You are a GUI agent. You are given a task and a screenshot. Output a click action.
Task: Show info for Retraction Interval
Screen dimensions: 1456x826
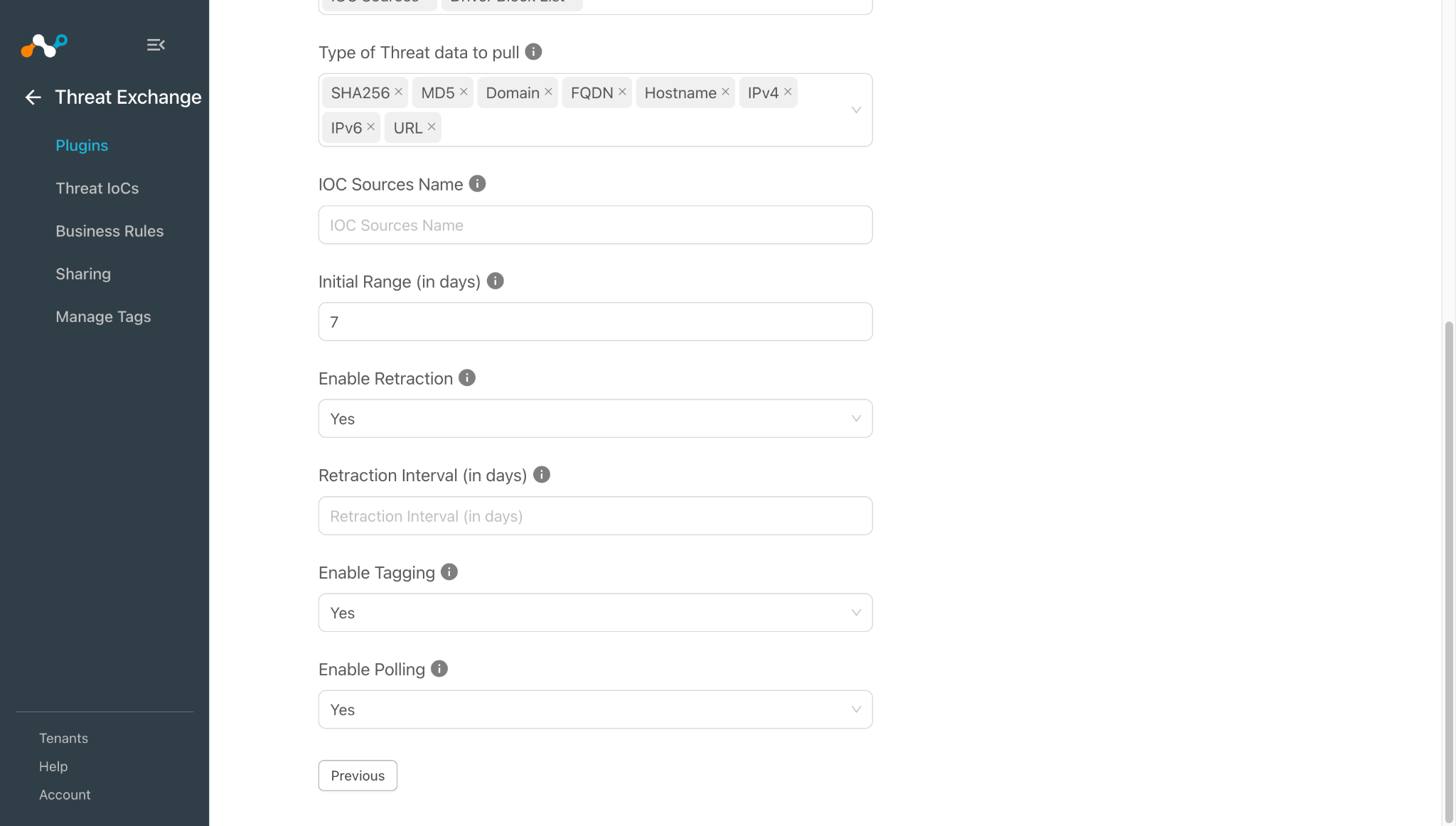point(542,475)
